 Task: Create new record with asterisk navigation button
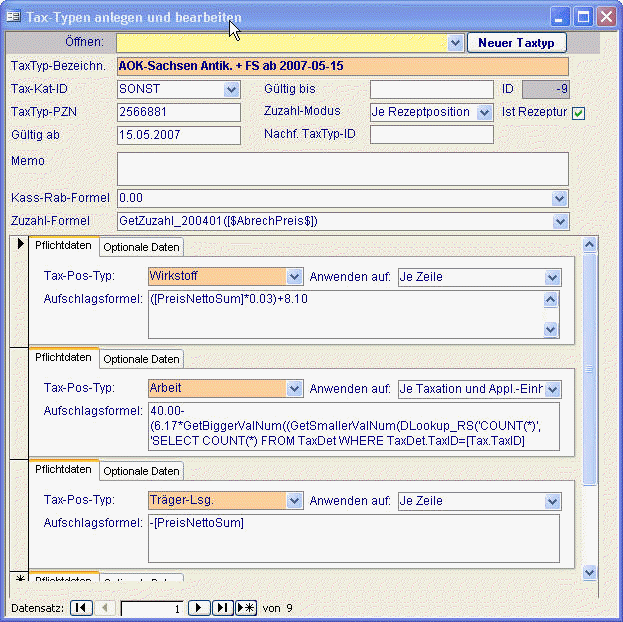[x=246, y=608]
